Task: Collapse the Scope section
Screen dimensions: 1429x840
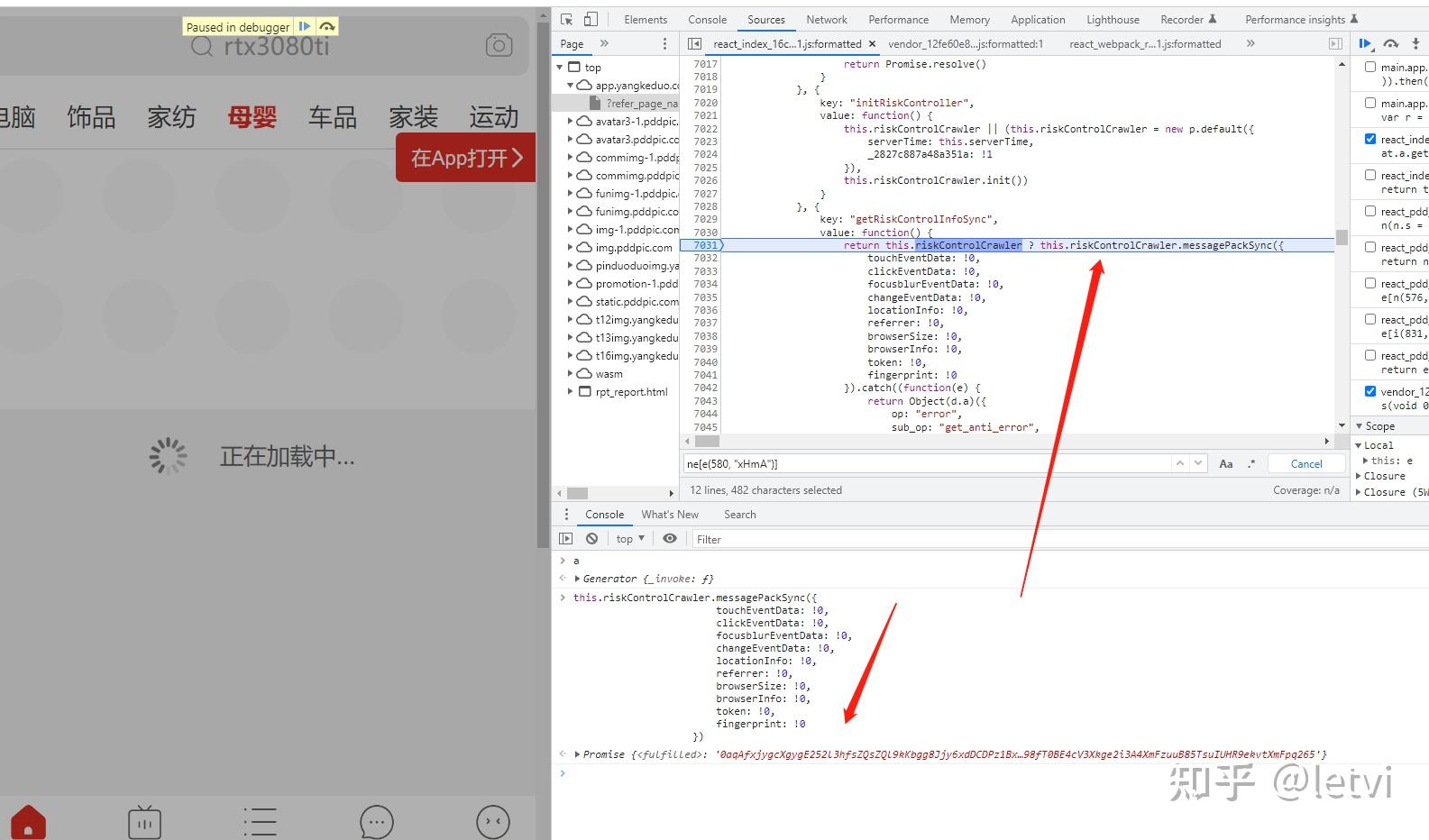Action: 1359,425
